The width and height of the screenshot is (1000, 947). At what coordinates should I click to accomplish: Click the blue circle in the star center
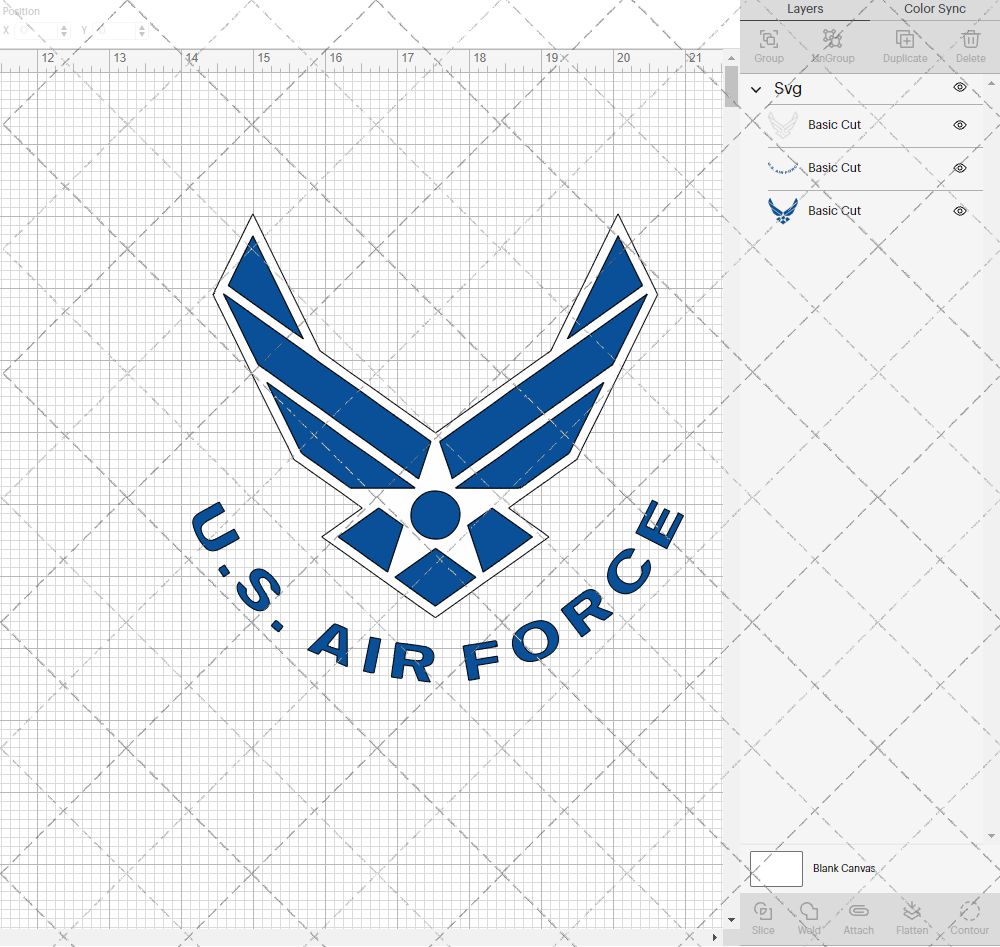coord(436,515)
